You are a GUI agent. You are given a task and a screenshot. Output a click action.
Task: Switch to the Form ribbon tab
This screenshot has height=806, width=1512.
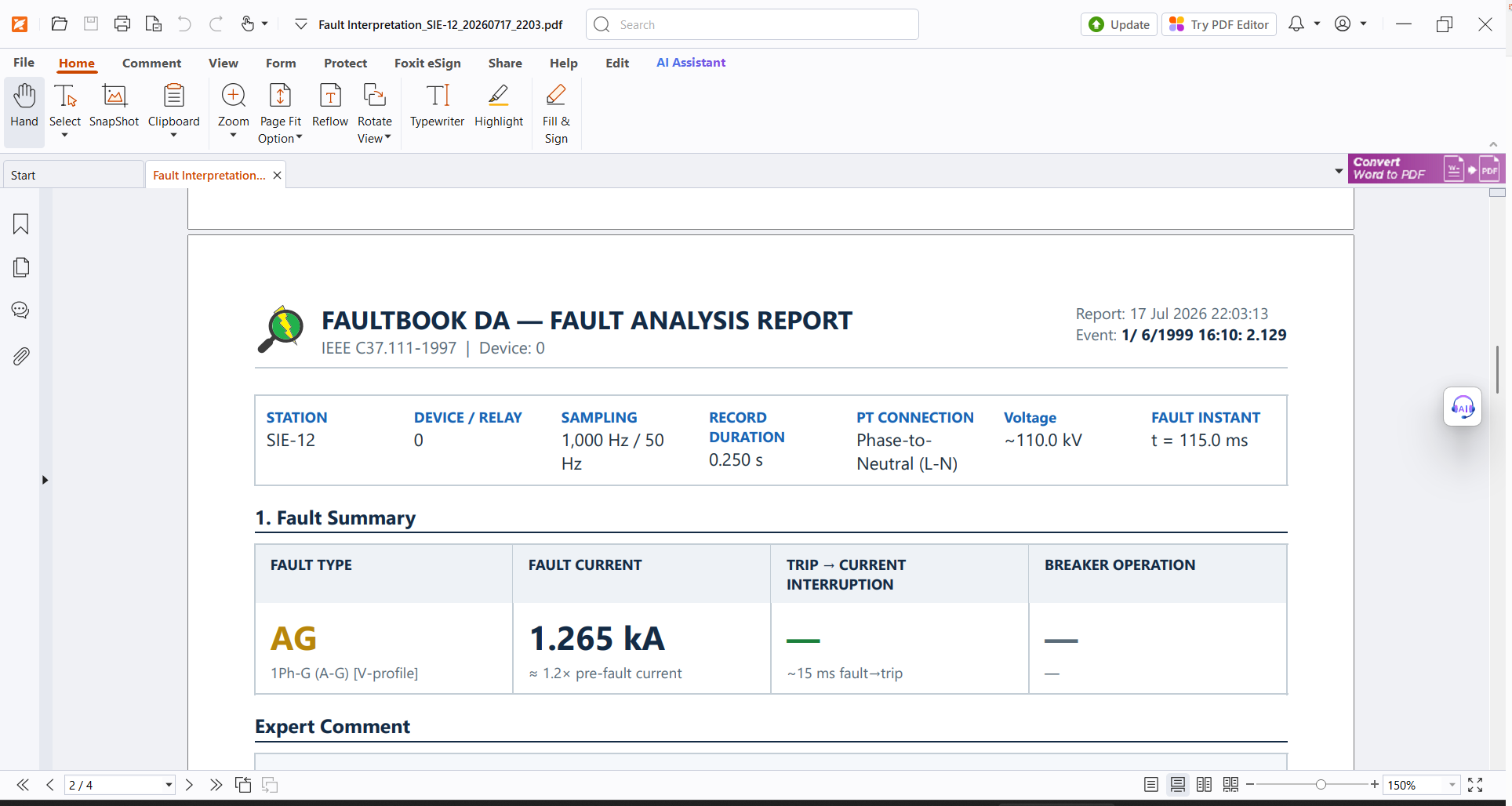point(281,63)
